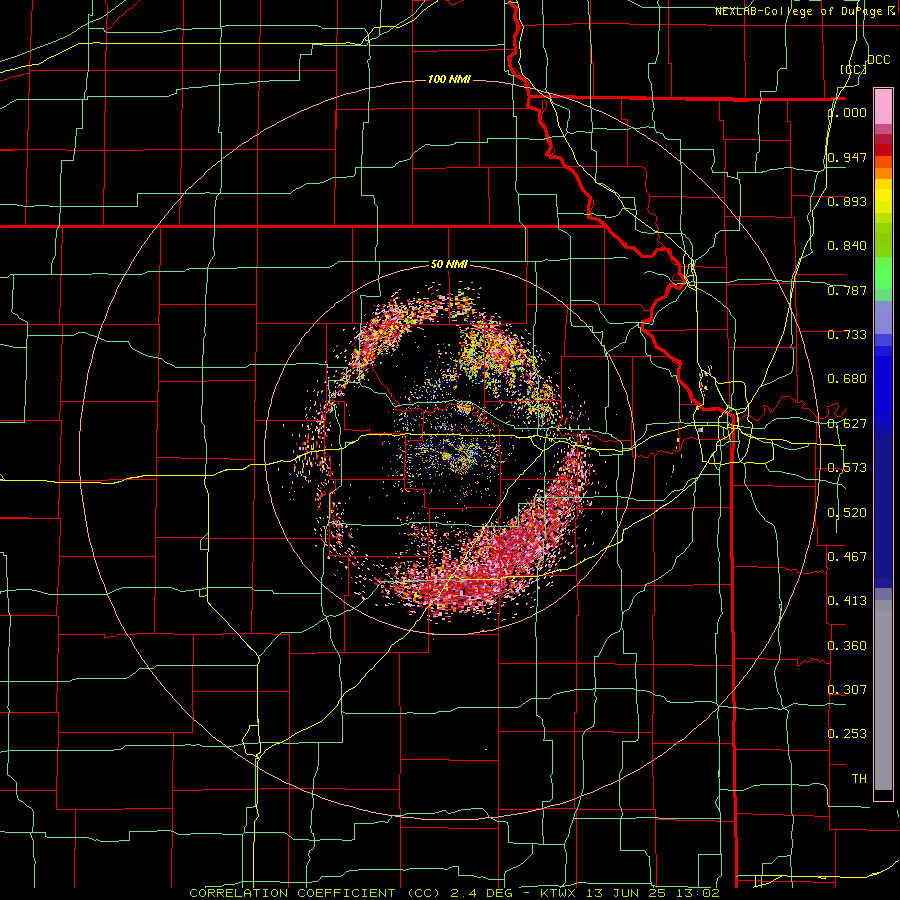Viewport: 900px width, 900px height.
Task: Click the TH threshold label
Action: pos(859,778)
